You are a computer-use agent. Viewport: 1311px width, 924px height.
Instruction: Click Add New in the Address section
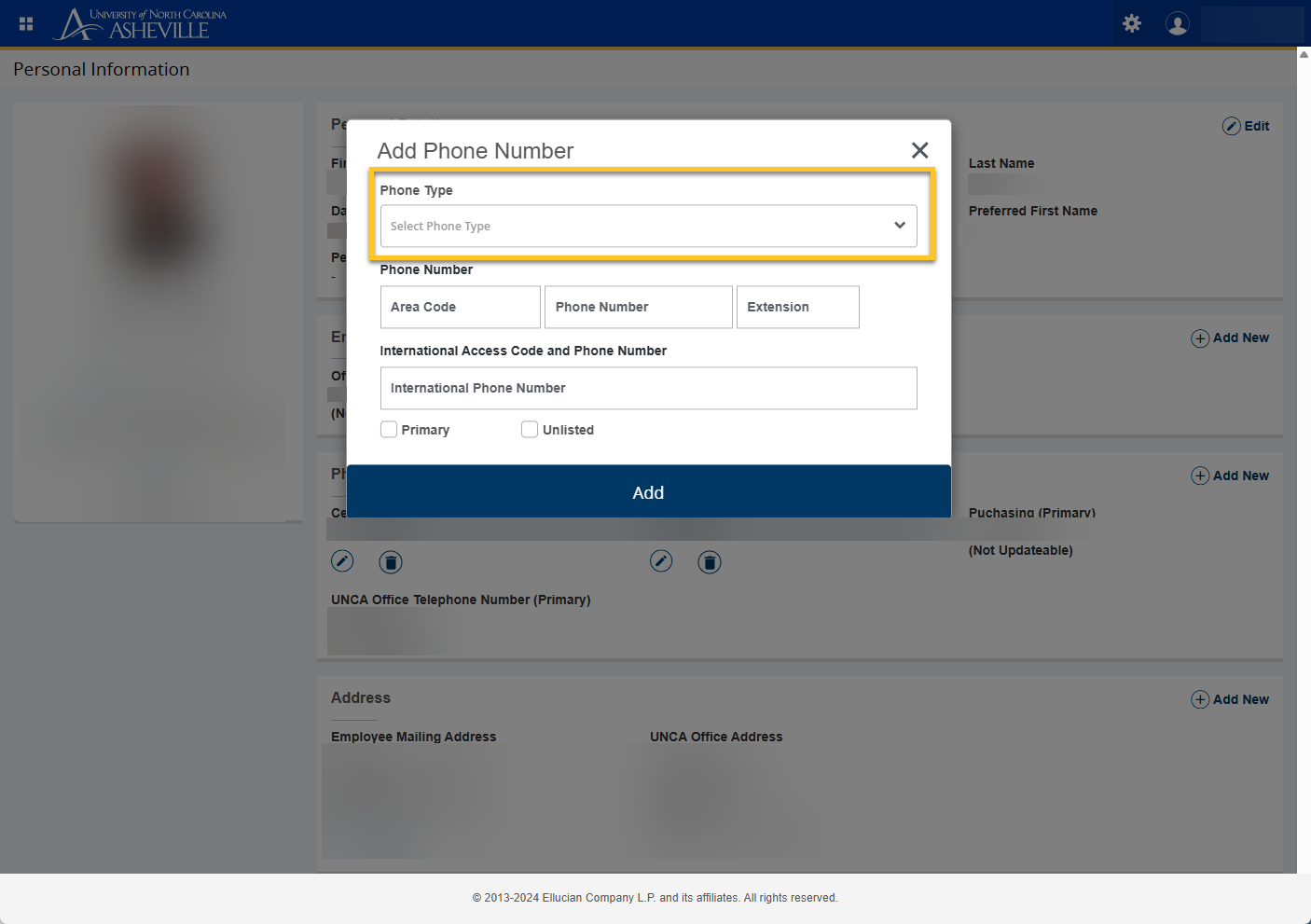(1230, 699)
